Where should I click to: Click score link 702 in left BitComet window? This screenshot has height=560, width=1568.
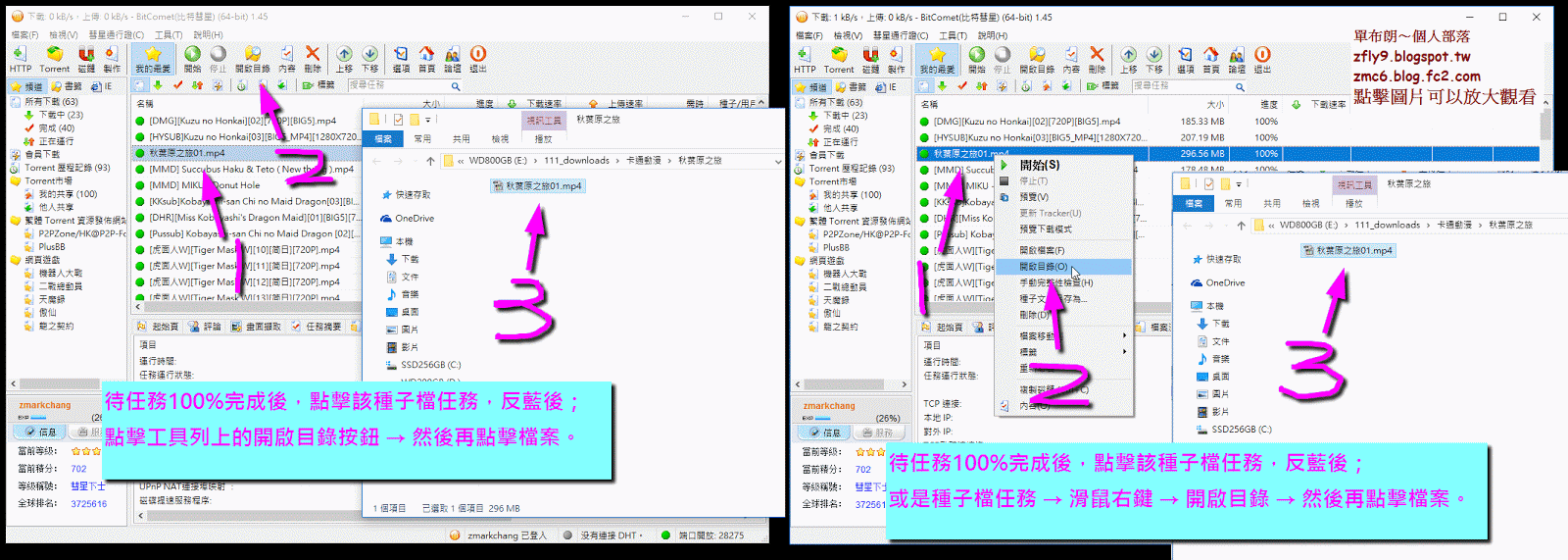[x=78, y=469]
